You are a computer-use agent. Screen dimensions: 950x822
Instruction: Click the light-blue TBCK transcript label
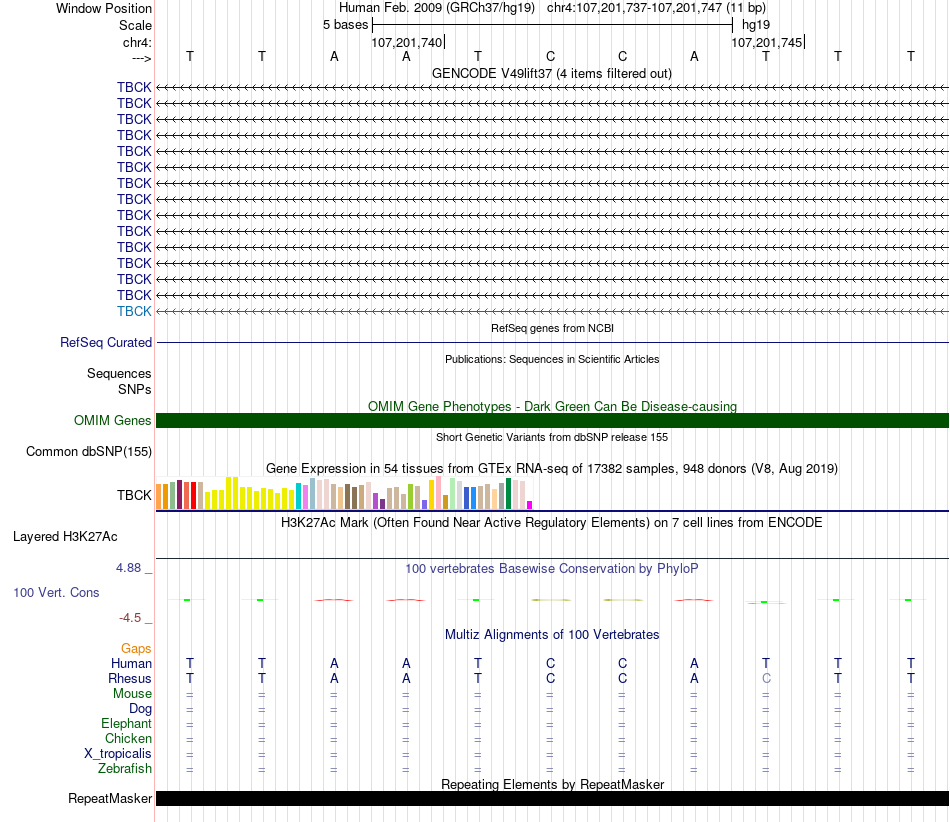coord(134,311)
